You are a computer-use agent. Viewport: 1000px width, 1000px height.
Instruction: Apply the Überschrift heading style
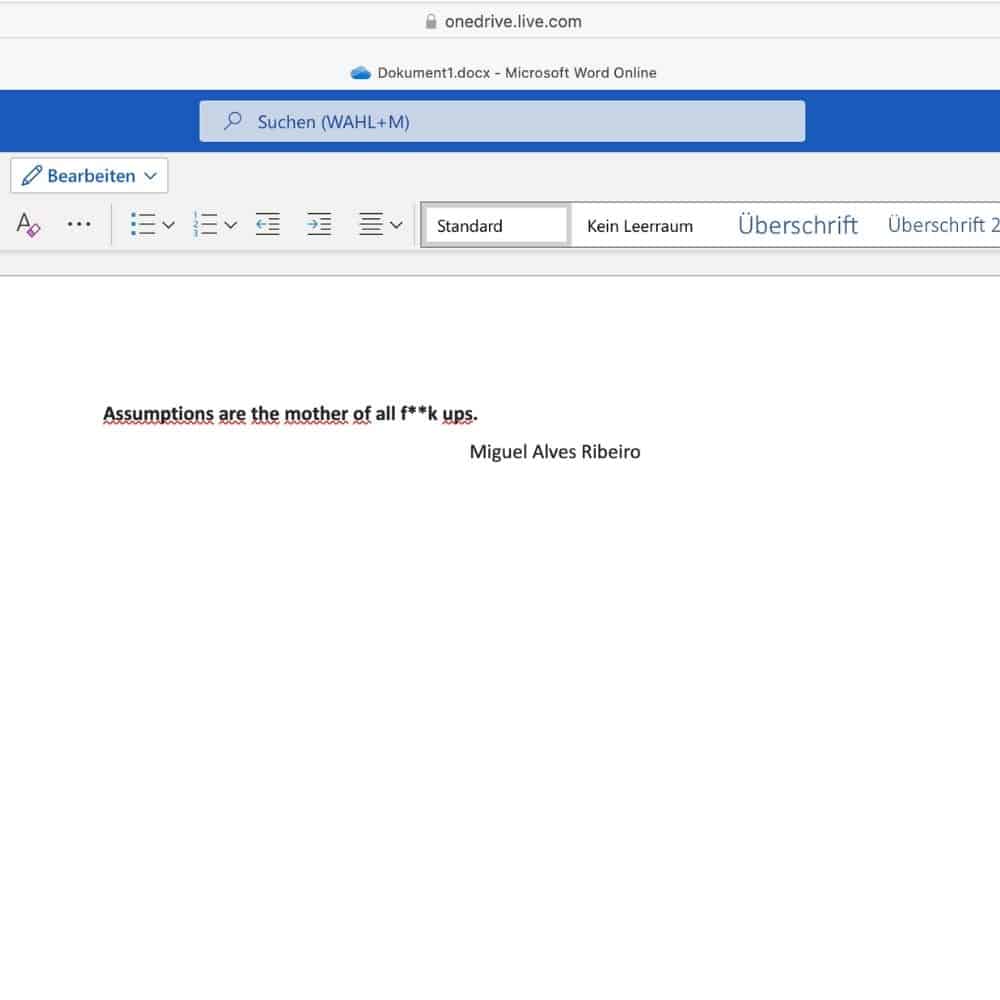coord(797,225)
